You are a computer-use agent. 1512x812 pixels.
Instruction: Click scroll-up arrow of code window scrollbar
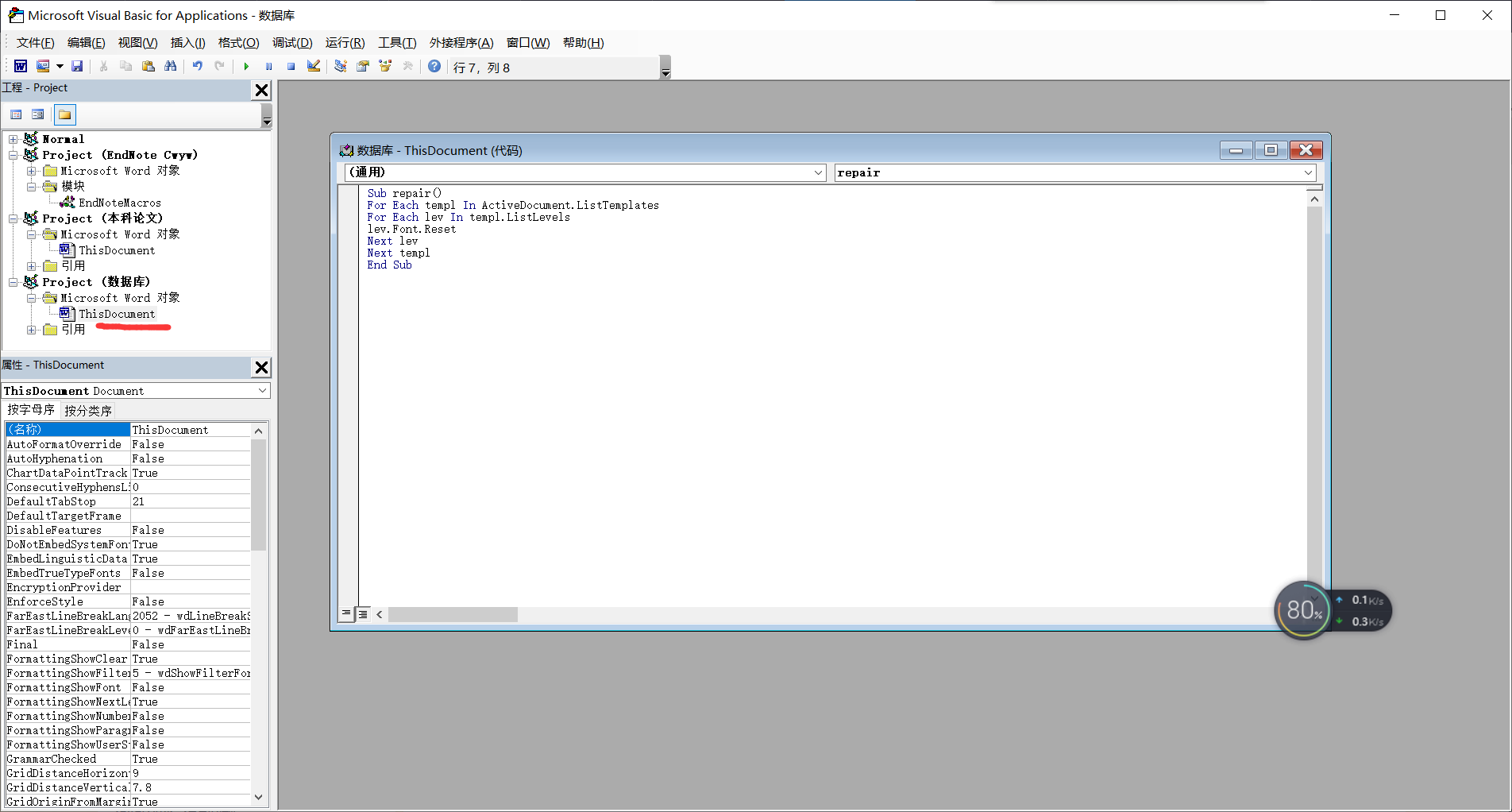point(1314,199)
